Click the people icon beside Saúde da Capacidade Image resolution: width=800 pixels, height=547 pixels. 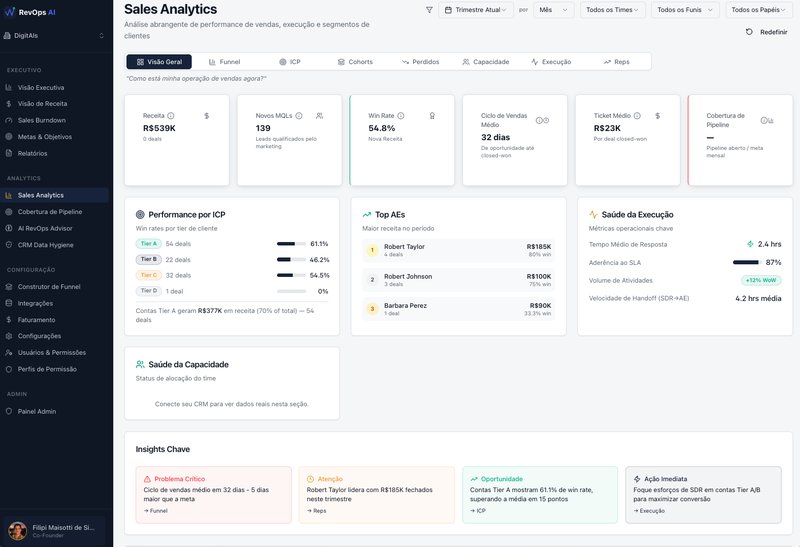point(140,364)
